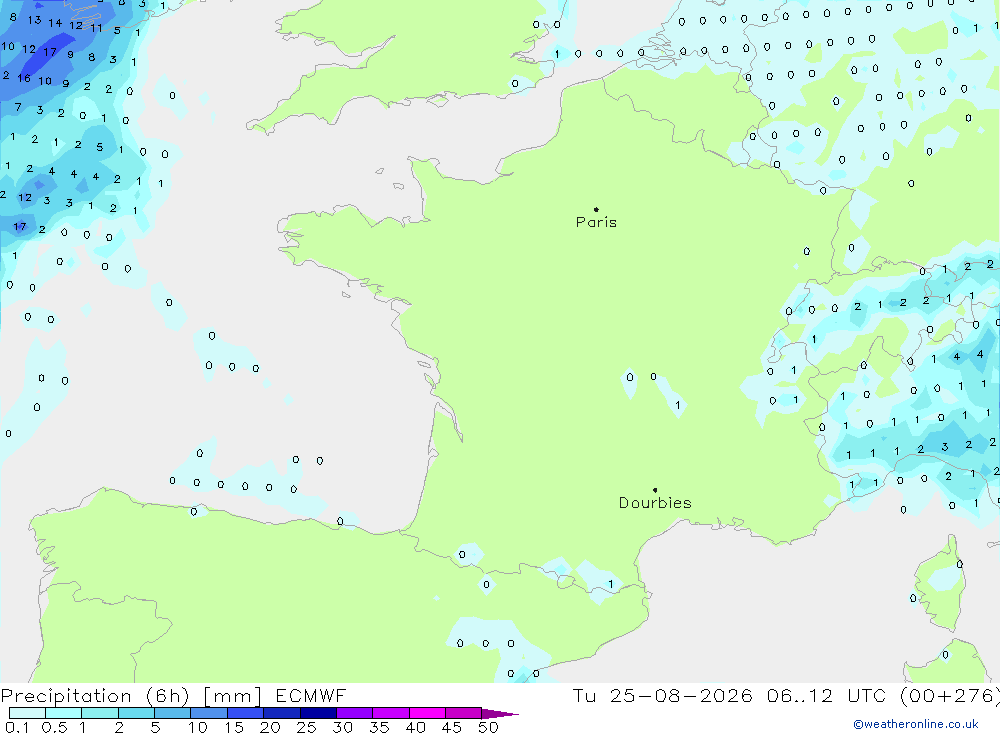
Task: Select the 15–20 mm legend color swatch
Action: tap(245, 713)
